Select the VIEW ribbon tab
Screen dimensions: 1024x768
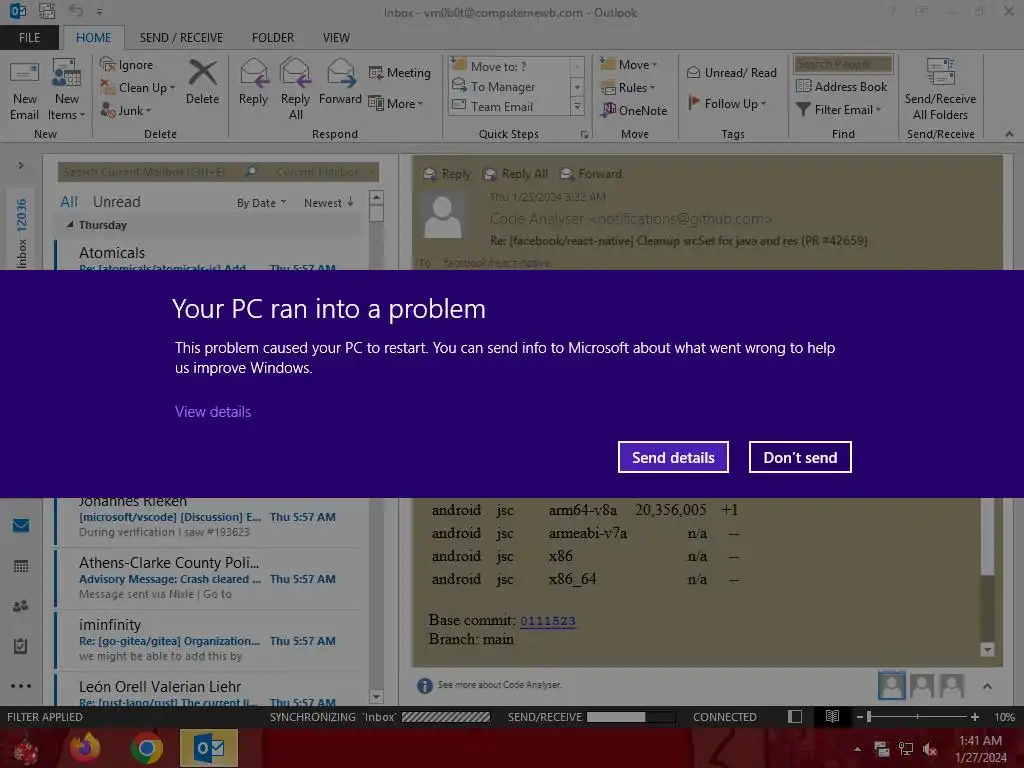click(x=336, y=38)
